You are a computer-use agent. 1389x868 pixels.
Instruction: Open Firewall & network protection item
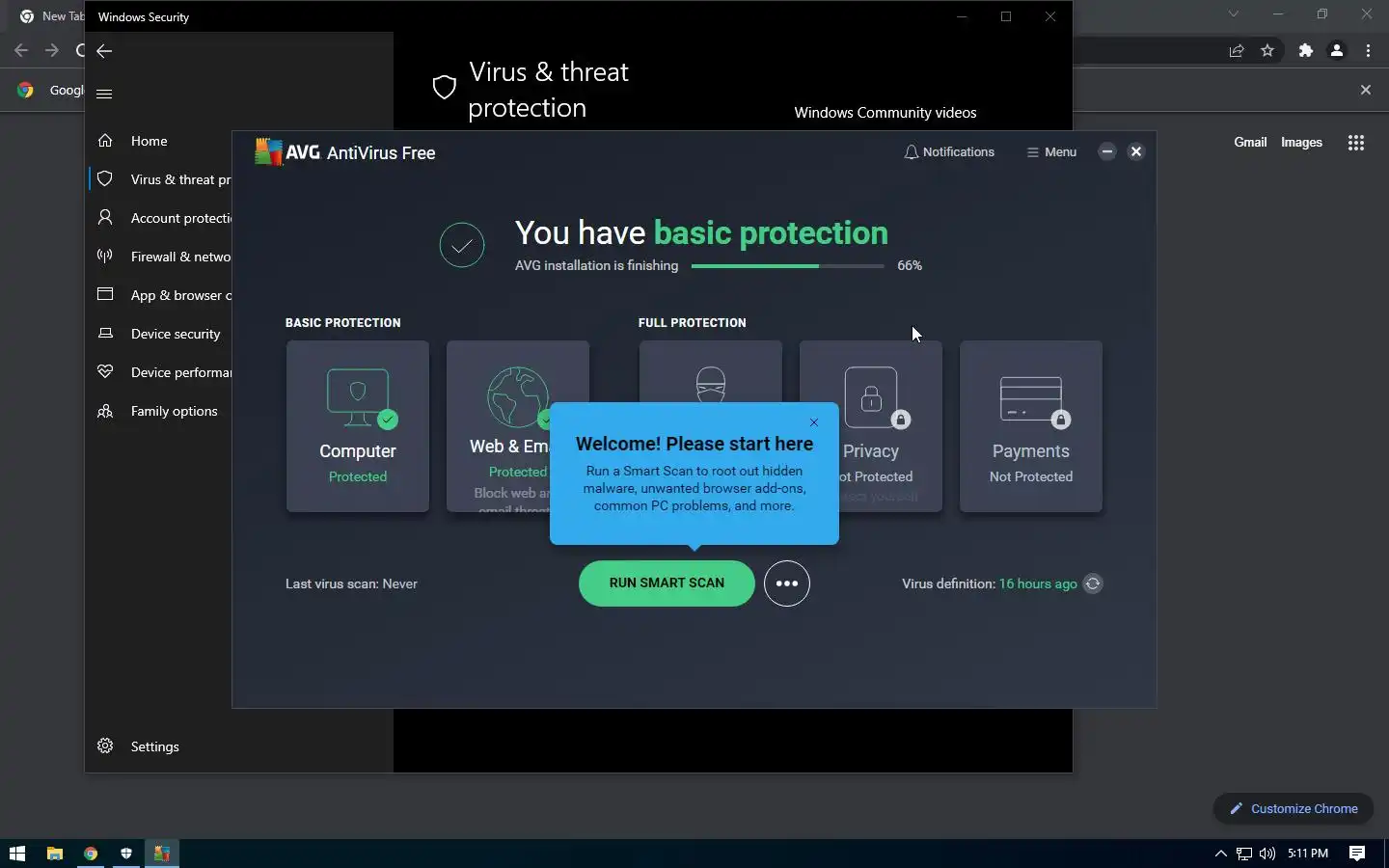(159, 257)
